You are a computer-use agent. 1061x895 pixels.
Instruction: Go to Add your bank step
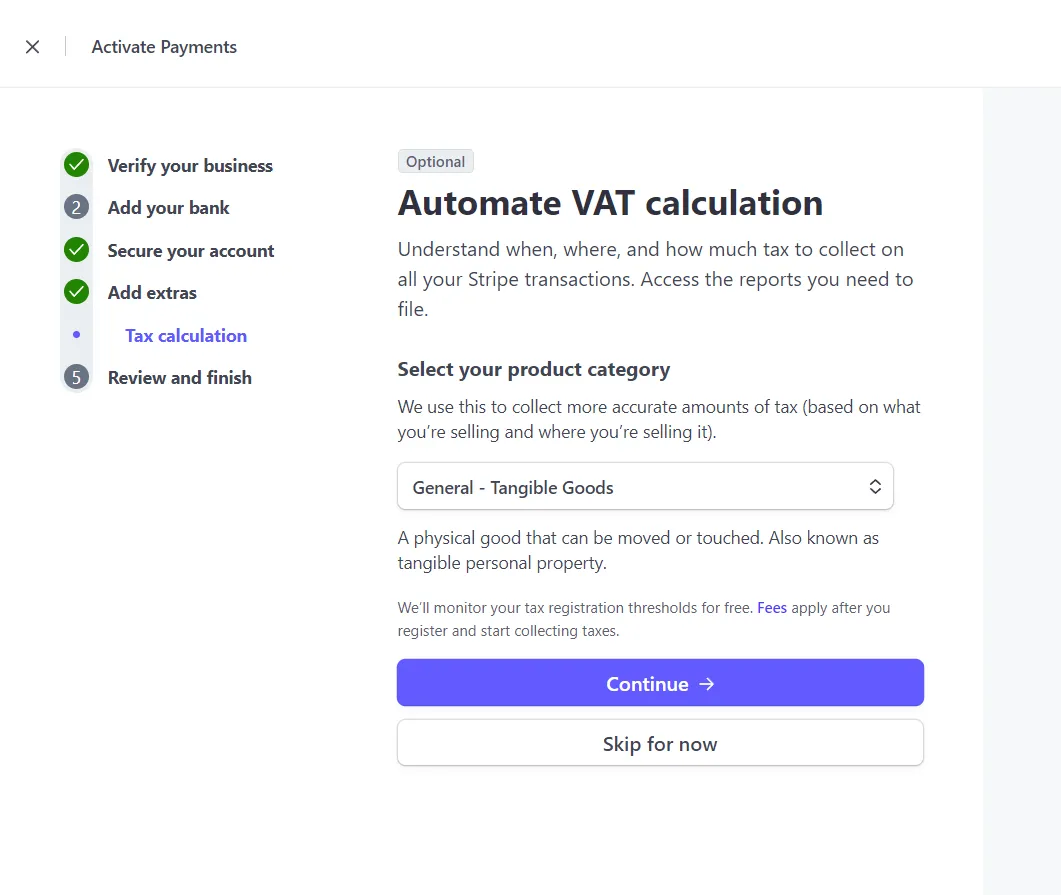(168, 208)
